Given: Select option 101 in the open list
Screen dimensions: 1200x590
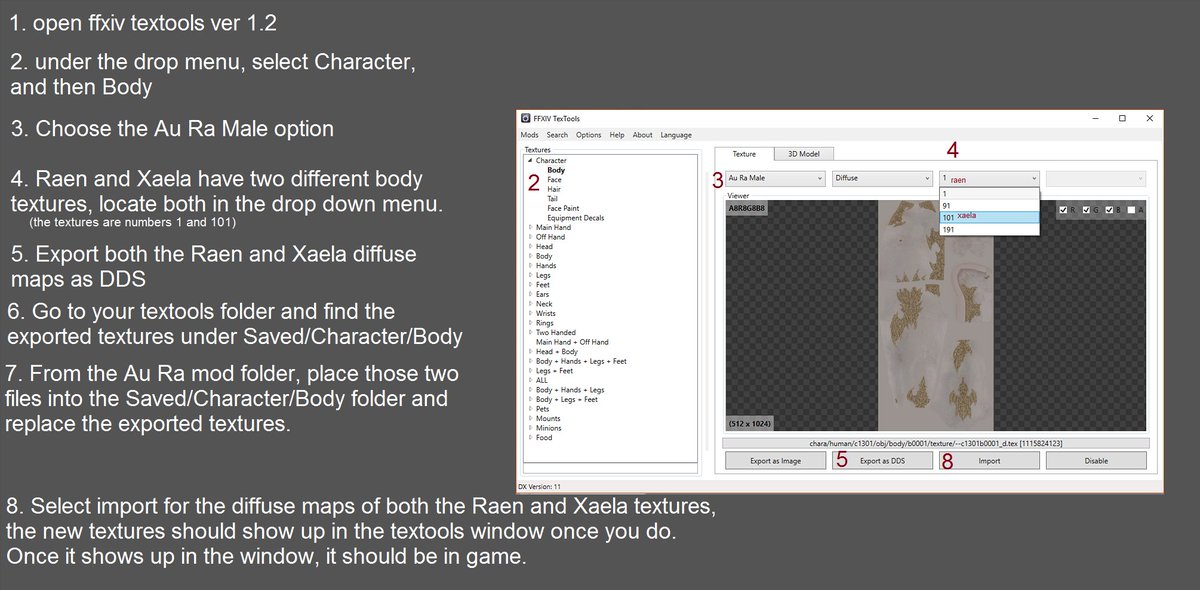Looking at the screenshot, I should [989, 217].
